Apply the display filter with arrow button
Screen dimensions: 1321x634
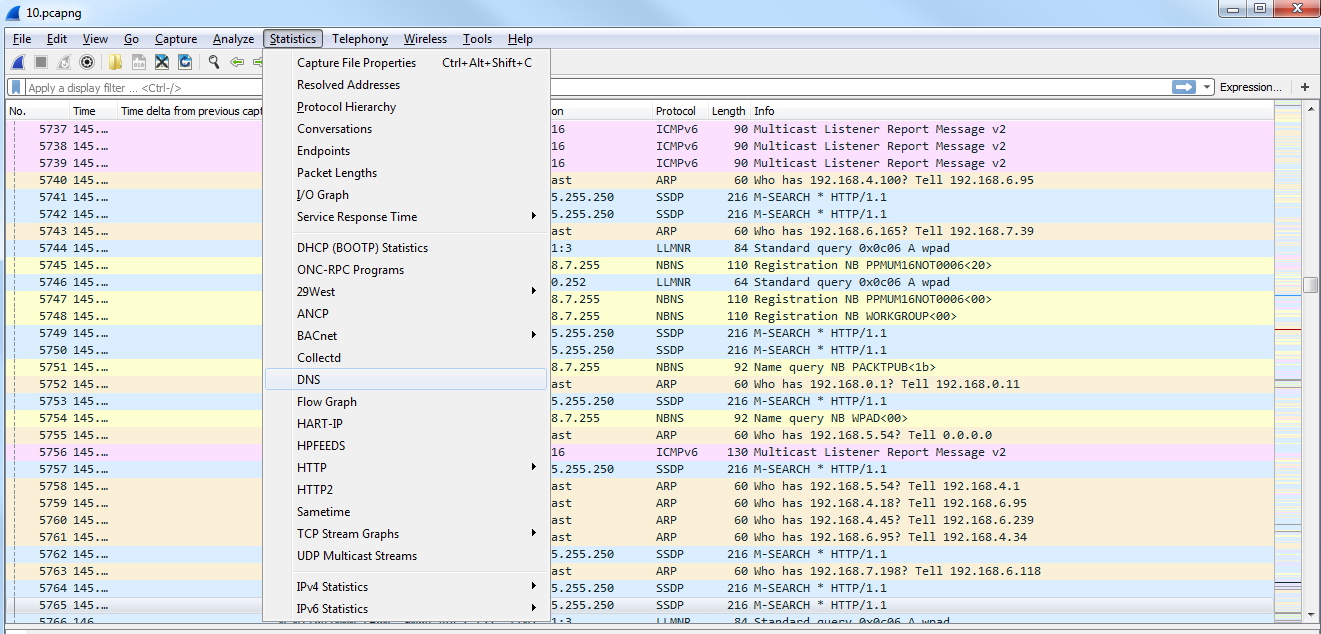pyautogui.click(x=1184, y=87)
